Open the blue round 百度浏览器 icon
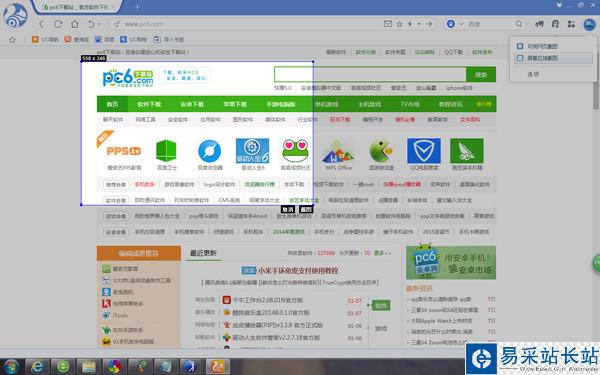This screenshot has height=375, width=600. pyautogui.click(x=210, y=151)
